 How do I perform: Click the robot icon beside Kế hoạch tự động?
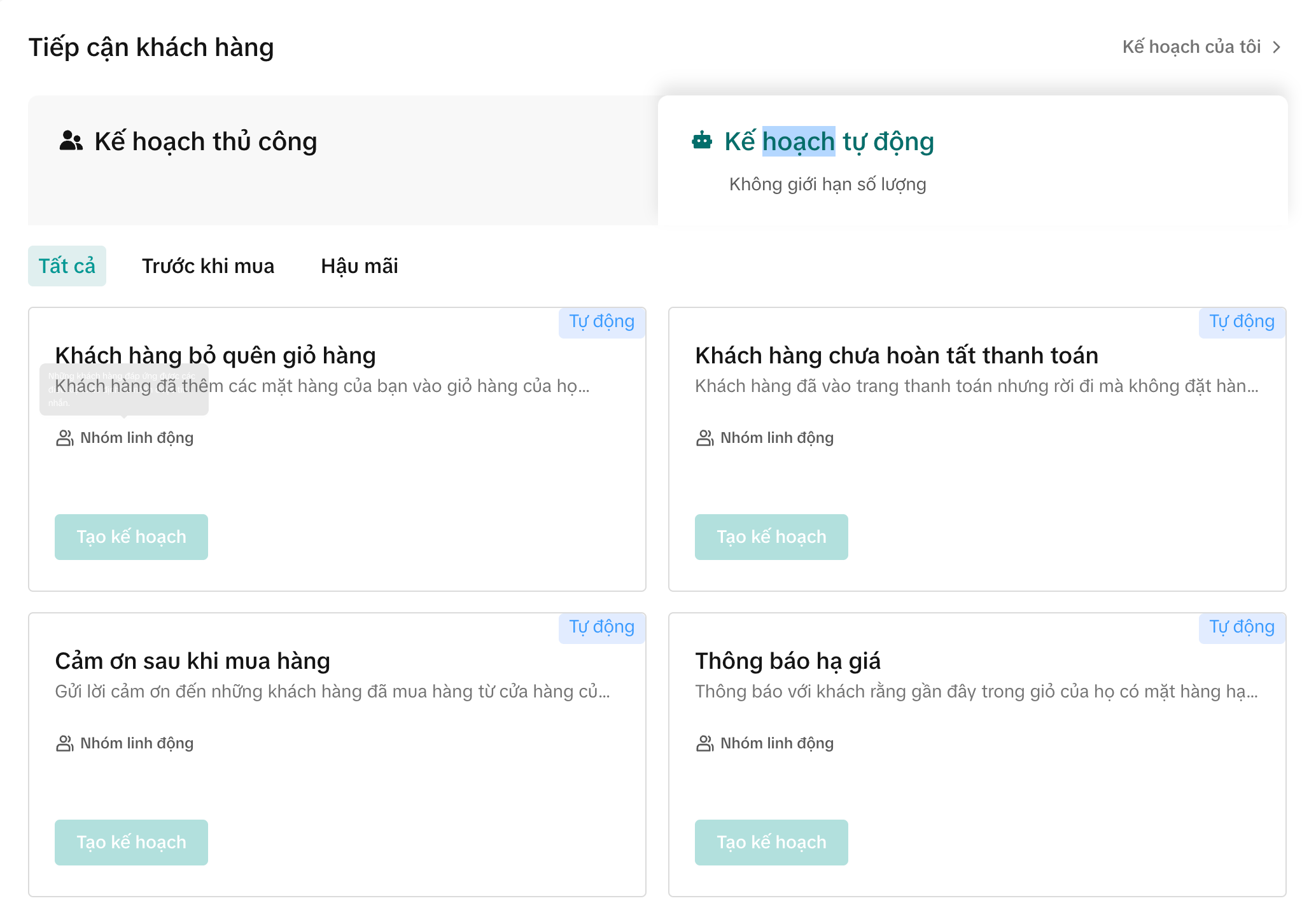click(x=702, y=141)
